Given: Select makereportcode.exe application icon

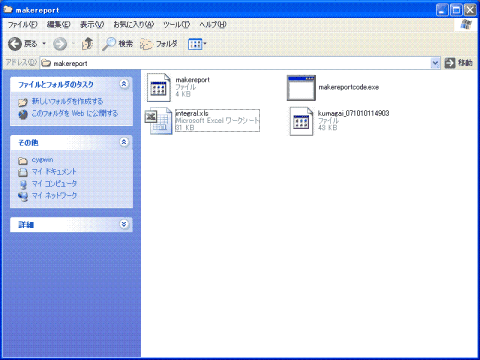Looking at the screenshot, I should point(301,88).
